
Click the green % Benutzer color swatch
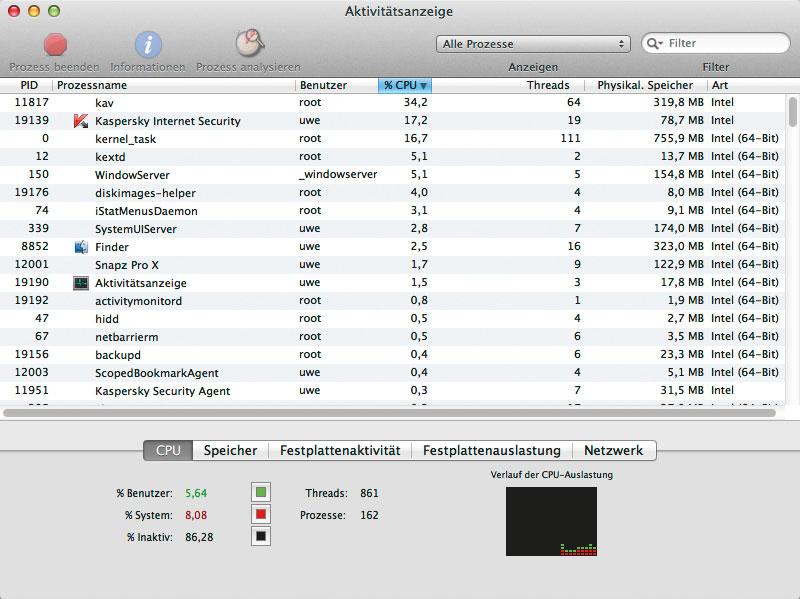tap(261, 492)
